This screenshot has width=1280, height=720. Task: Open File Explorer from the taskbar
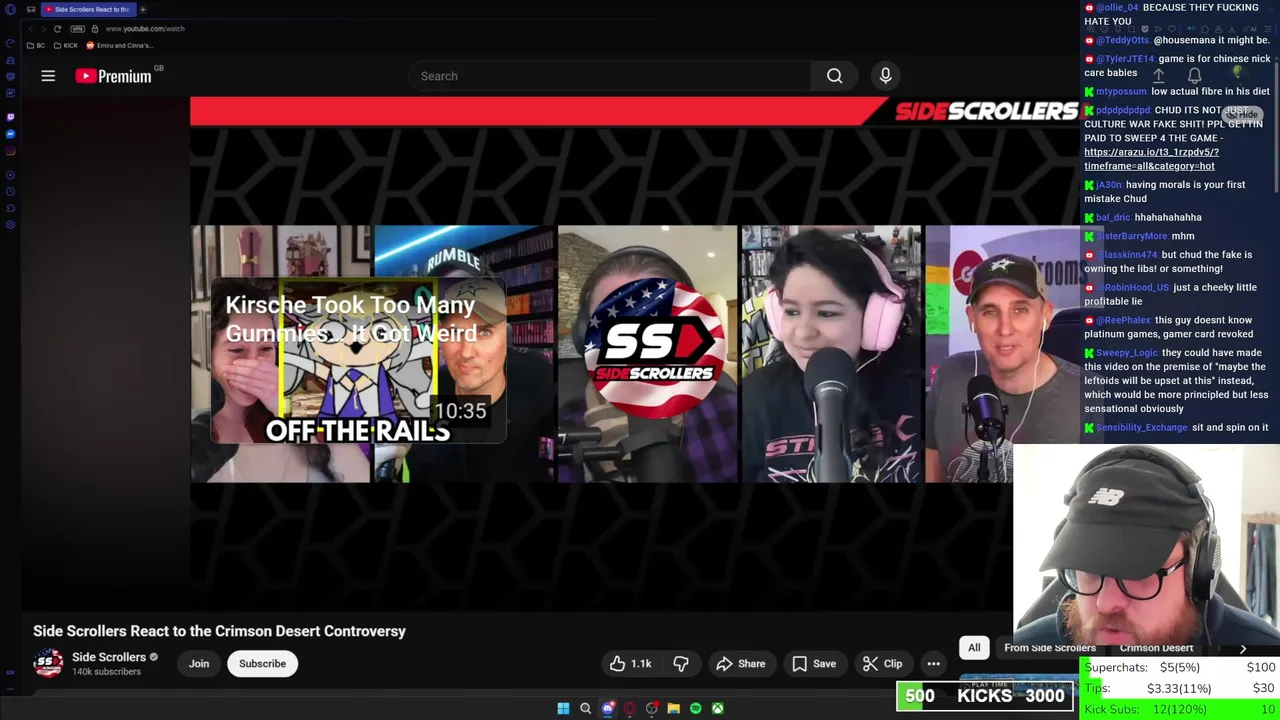point(673,708)
